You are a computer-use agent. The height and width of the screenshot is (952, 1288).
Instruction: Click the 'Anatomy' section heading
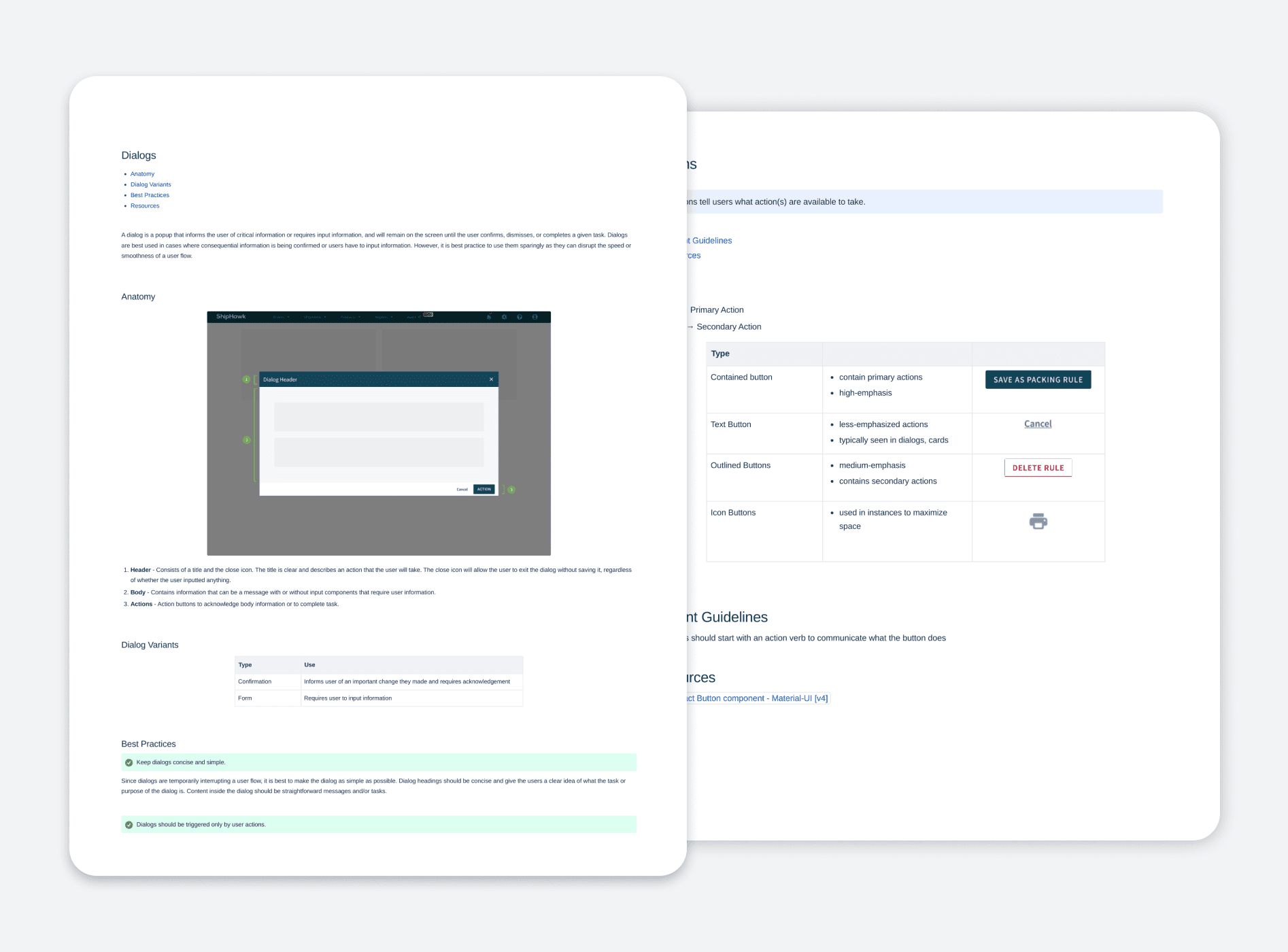tap(138, 296)
